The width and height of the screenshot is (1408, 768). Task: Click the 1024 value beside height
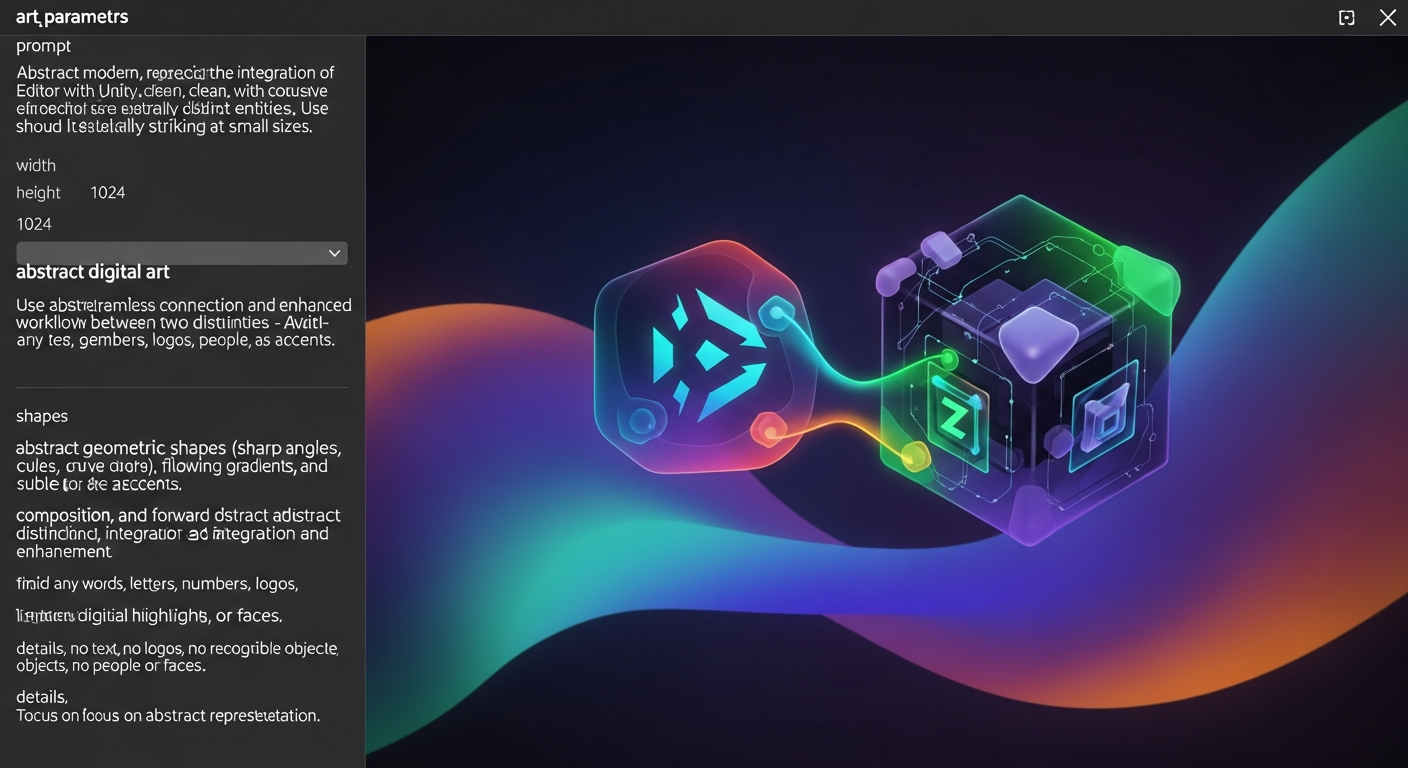pos(107,193)
